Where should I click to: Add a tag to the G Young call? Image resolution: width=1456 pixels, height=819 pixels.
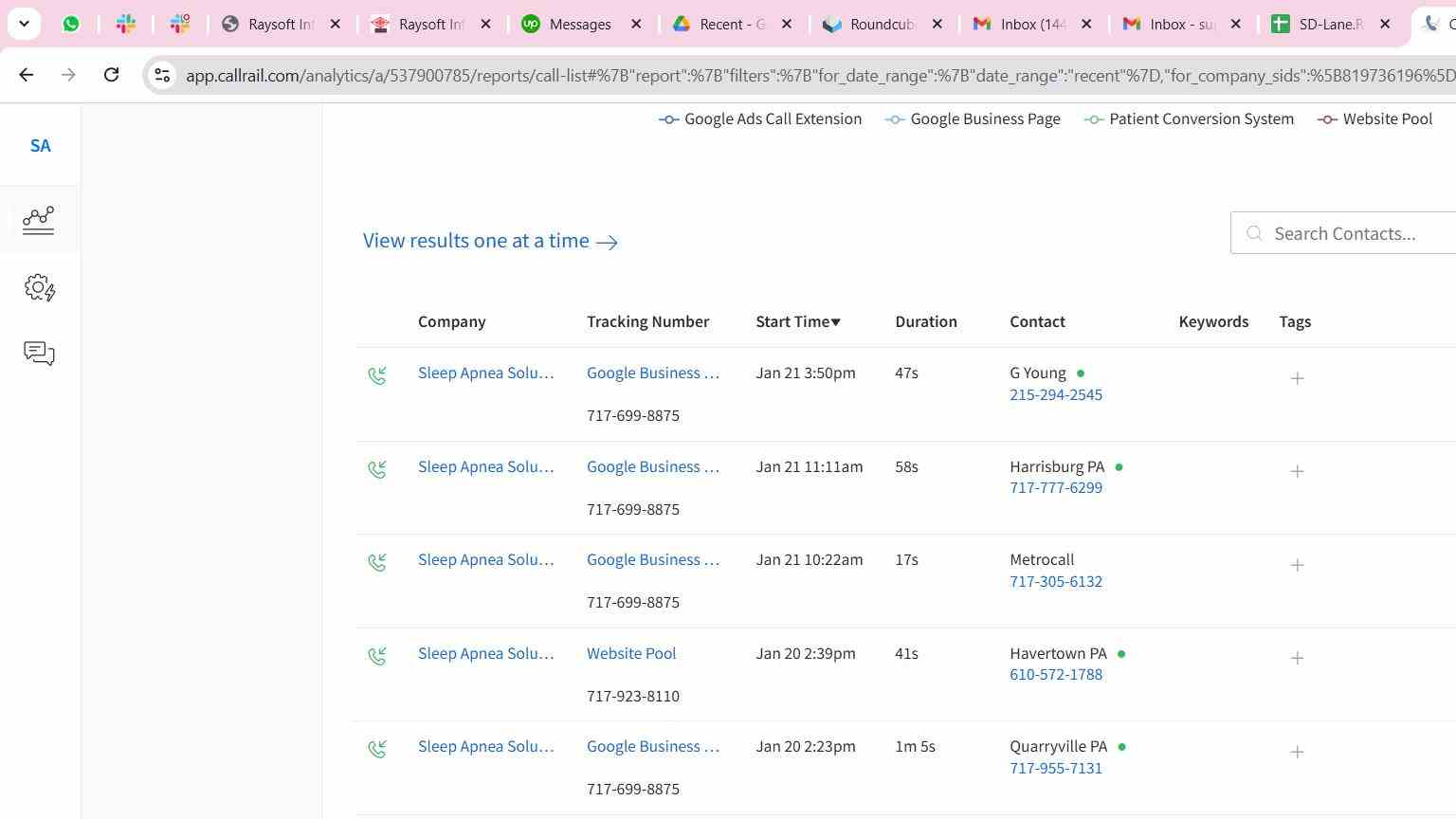[x=1297, y=378]
